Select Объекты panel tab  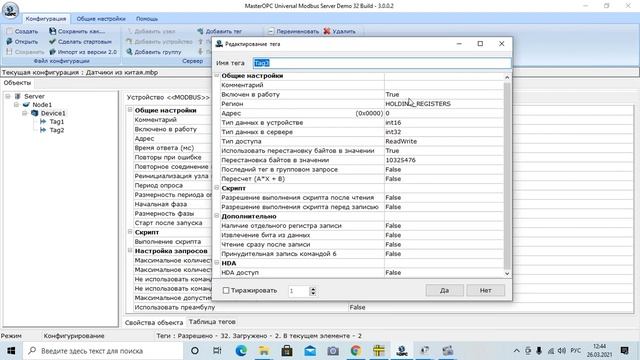(17, 83)
